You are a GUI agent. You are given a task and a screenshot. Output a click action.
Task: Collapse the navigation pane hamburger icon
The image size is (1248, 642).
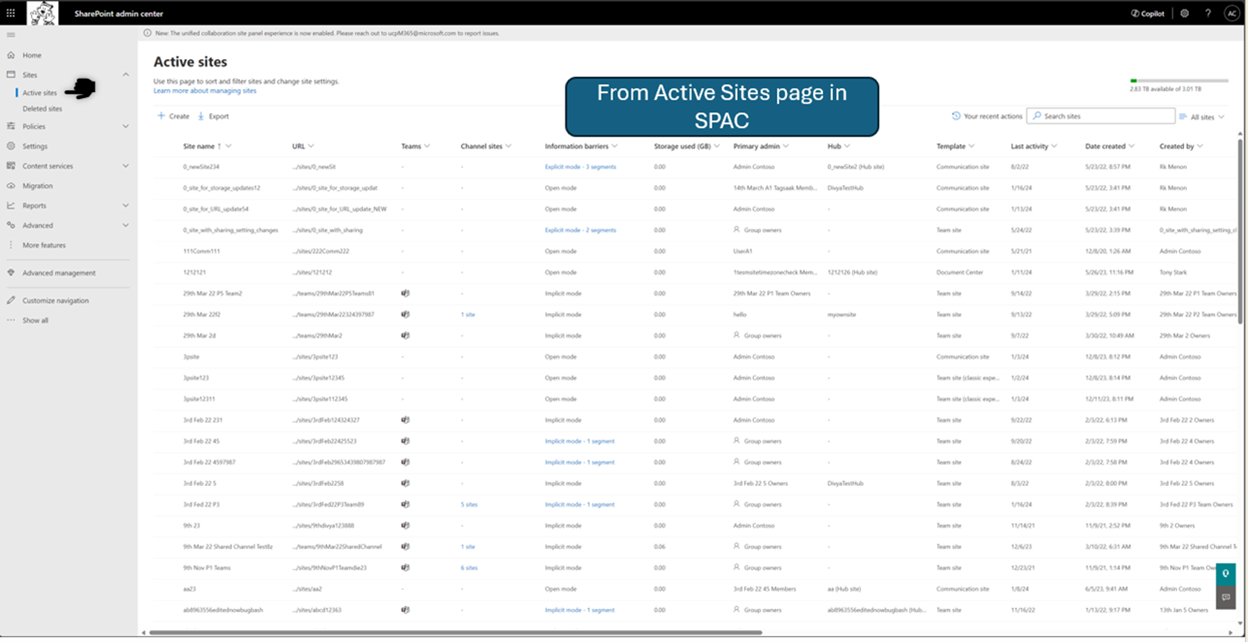pos(12,33)
